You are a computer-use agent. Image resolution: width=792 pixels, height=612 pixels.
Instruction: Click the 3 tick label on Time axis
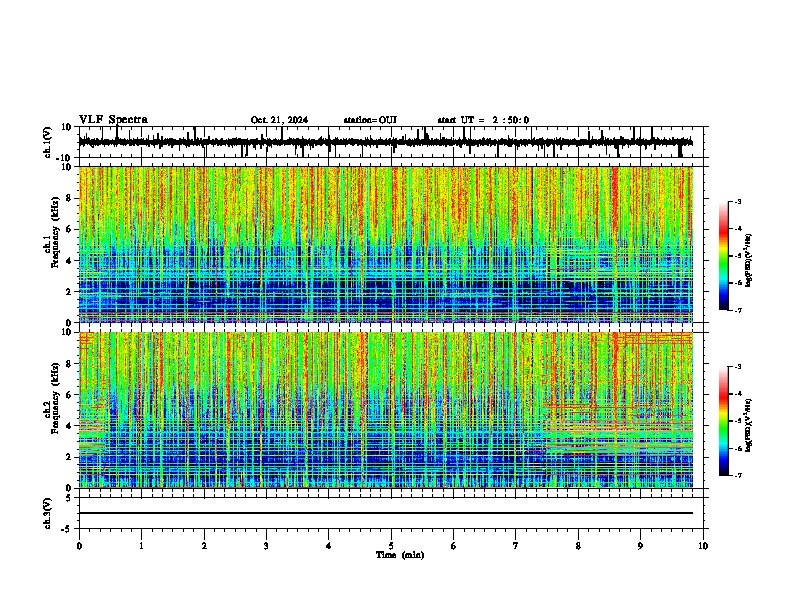(266, 546)
